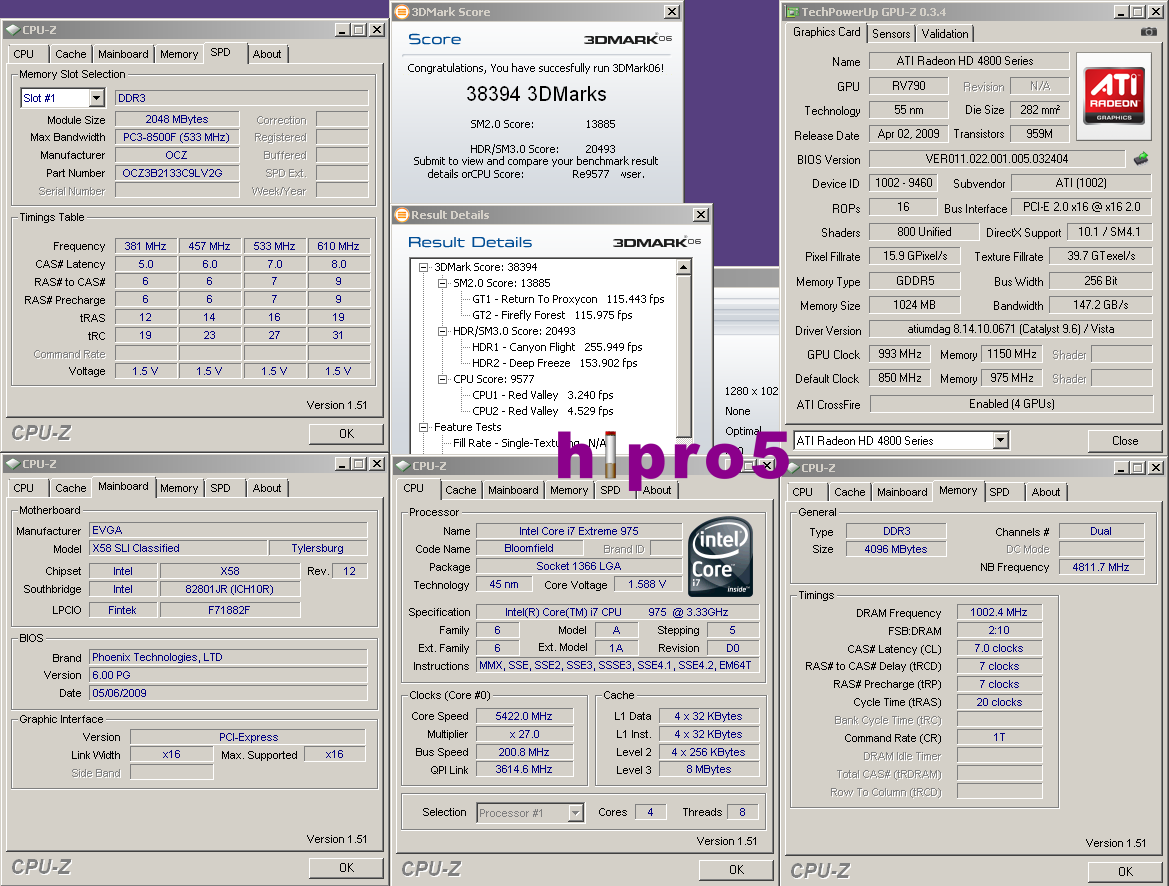Switch to Validation tab in GPU-Z
The image size is (1169, 886).
pyautogui.click(x=945, y=34)
